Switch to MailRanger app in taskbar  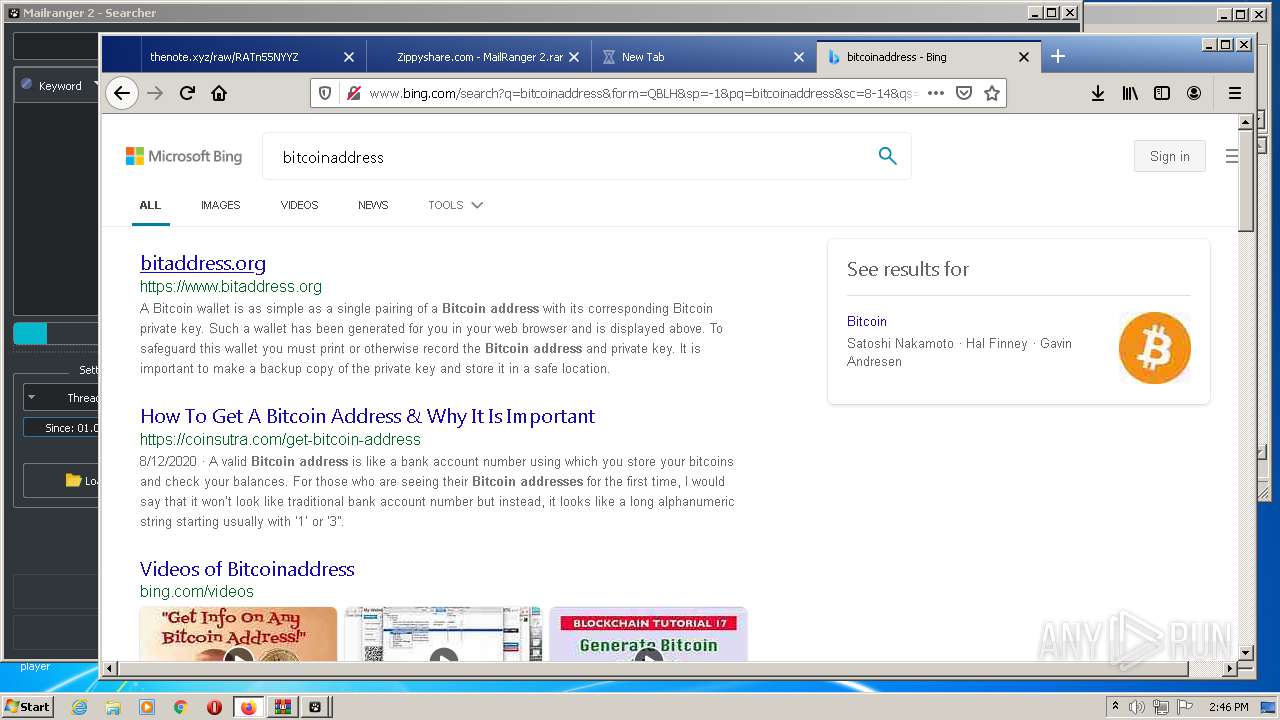(x=315, y=707)
